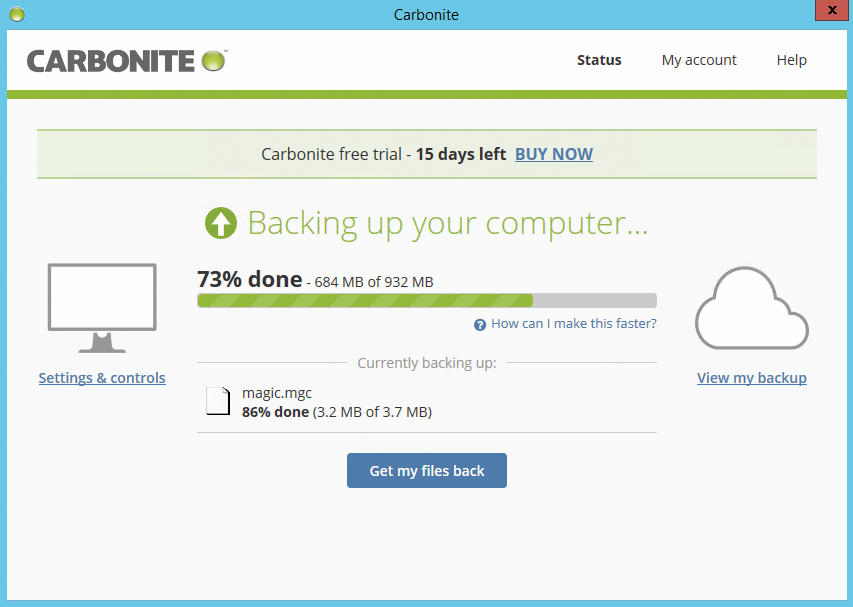Open the Help tab

tap(792, 60)
